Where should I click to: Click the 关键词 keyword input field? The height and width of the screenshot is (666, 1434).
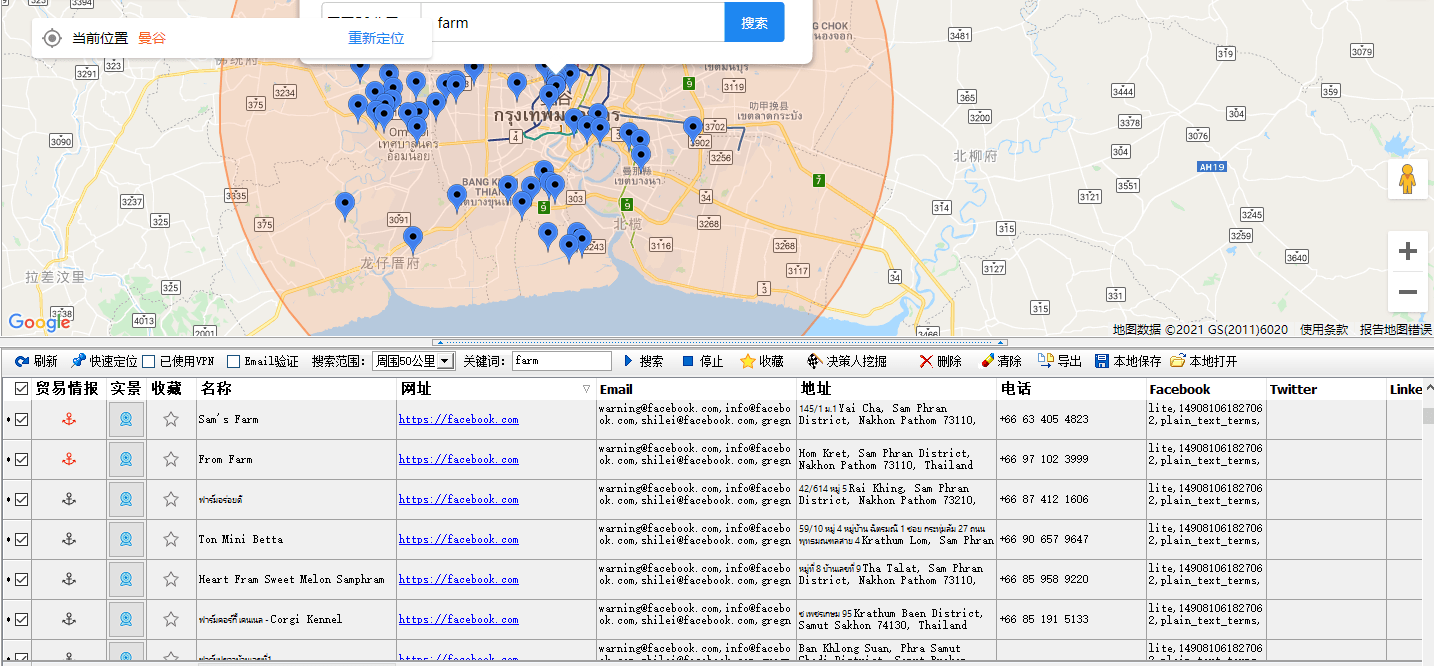[561, 361]
